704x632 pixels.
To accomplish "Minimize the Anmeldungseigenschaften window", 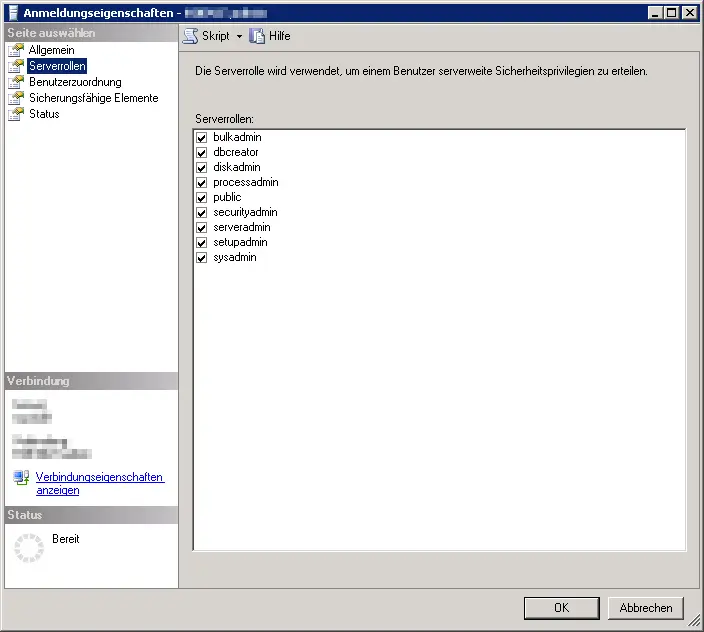I will [x=655, y=13].
